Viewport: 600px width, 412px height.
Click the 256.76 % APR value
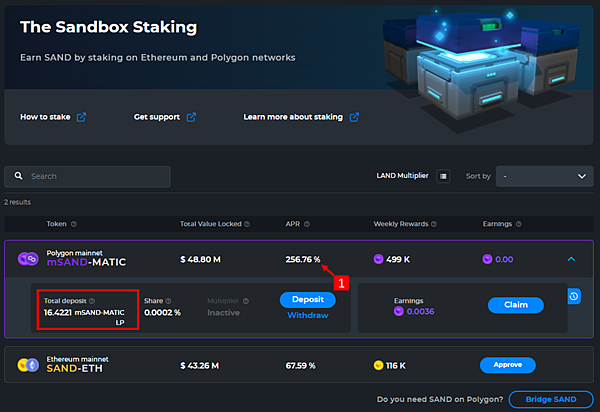pos(303,260)
